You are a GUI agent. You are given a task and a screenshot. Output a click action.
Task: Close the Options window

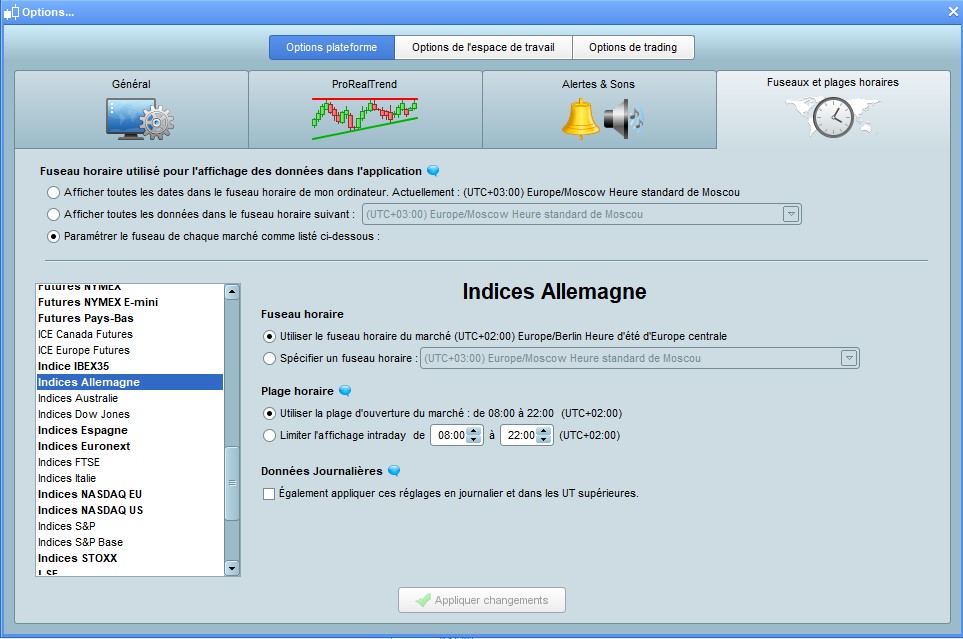click(953, 12)
